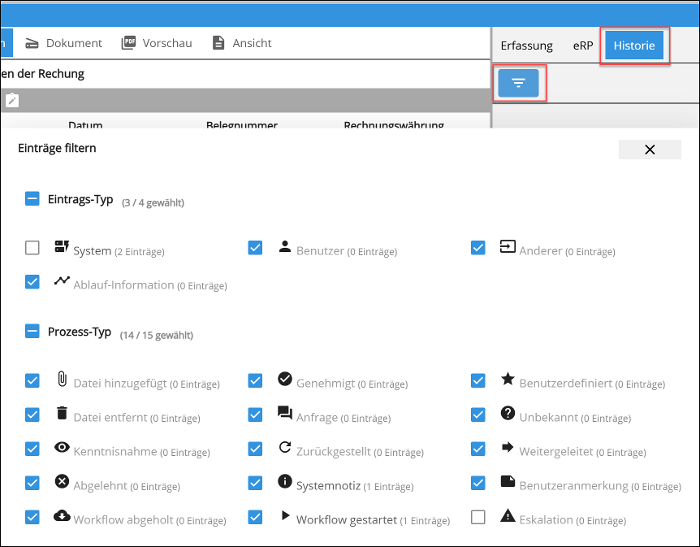Click the Ablauf-Information timeline icon
The width and height of the screenshot is (700, 547).
[62, 280]
